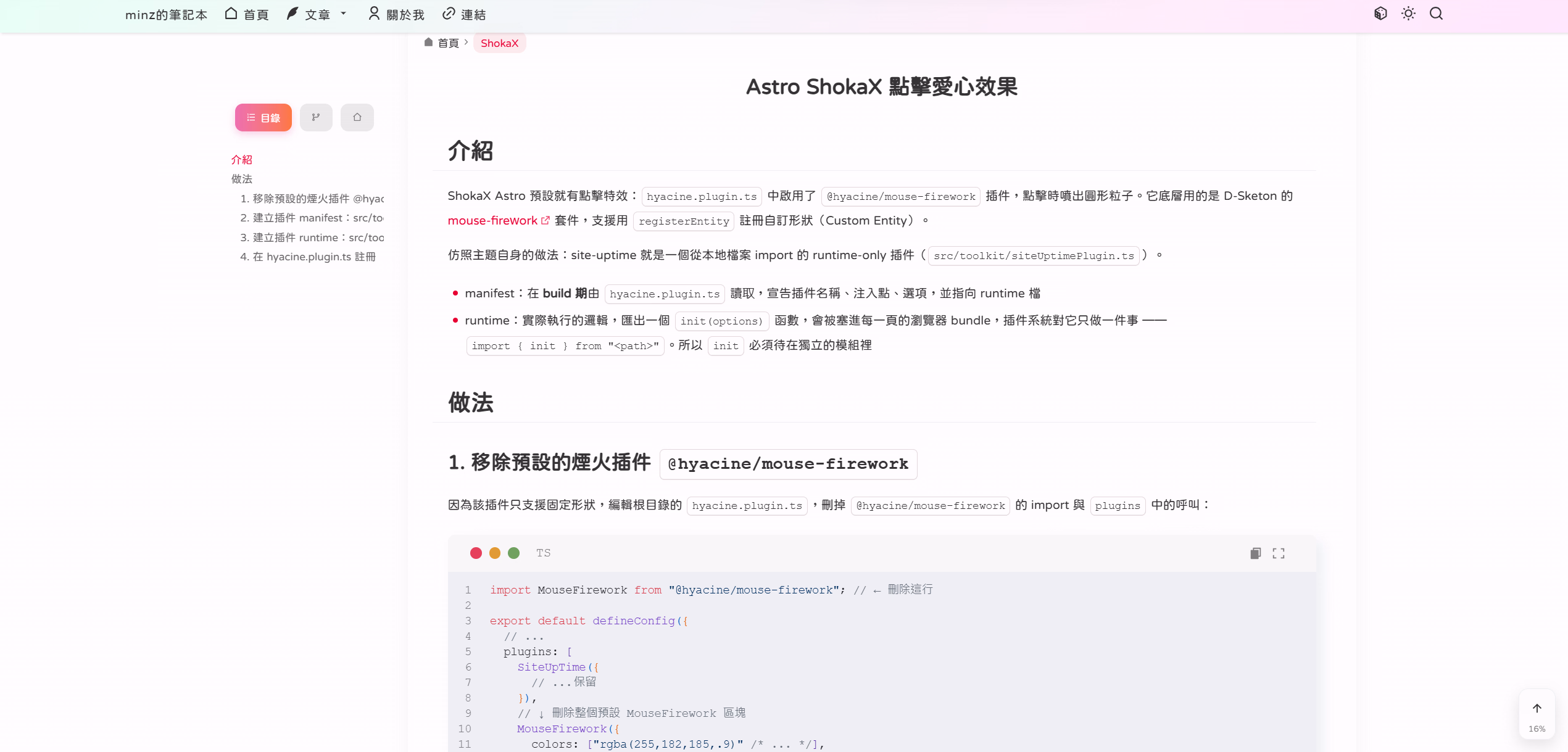Click code line 10 MouseFirework({
The width and height of the screenshot is (1568, 752).
(568, 729)
